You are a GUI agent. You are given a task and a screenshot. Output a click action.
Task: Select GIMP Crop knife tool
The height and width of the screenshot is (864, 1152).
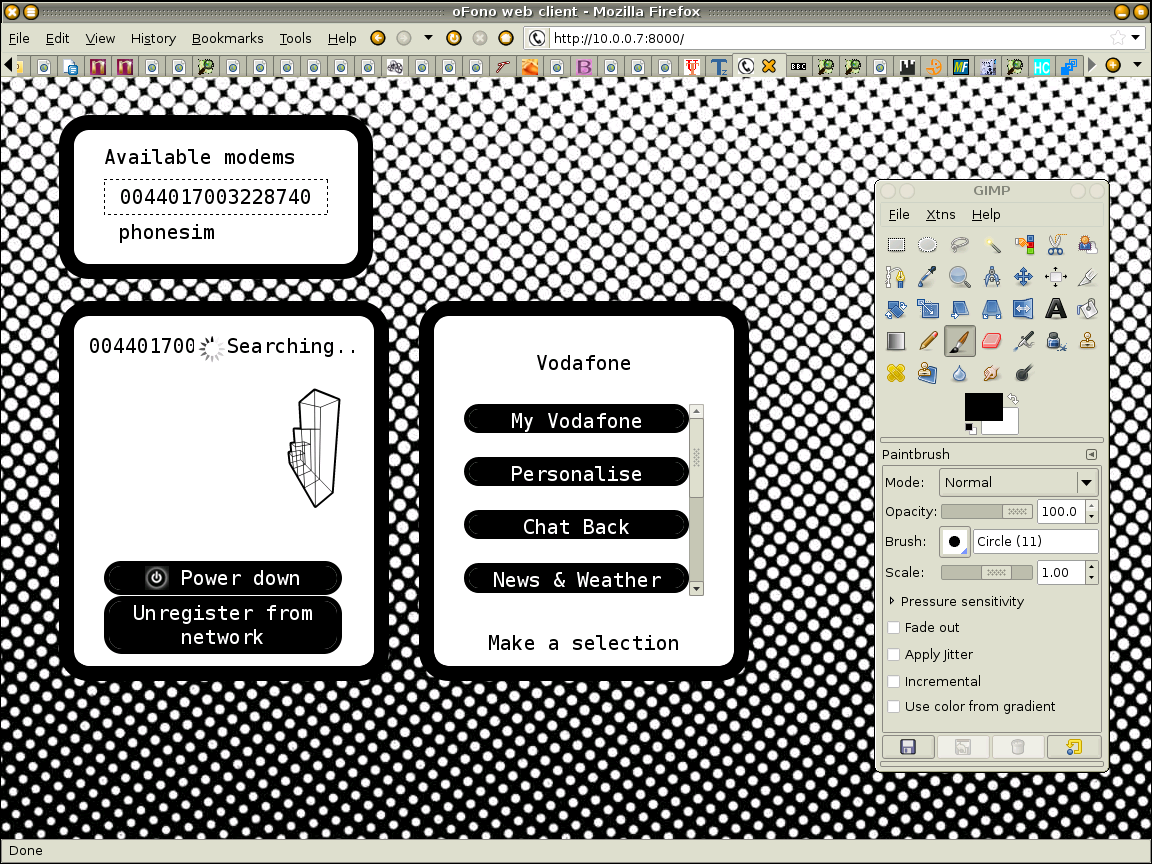(x=1087, y=277)
